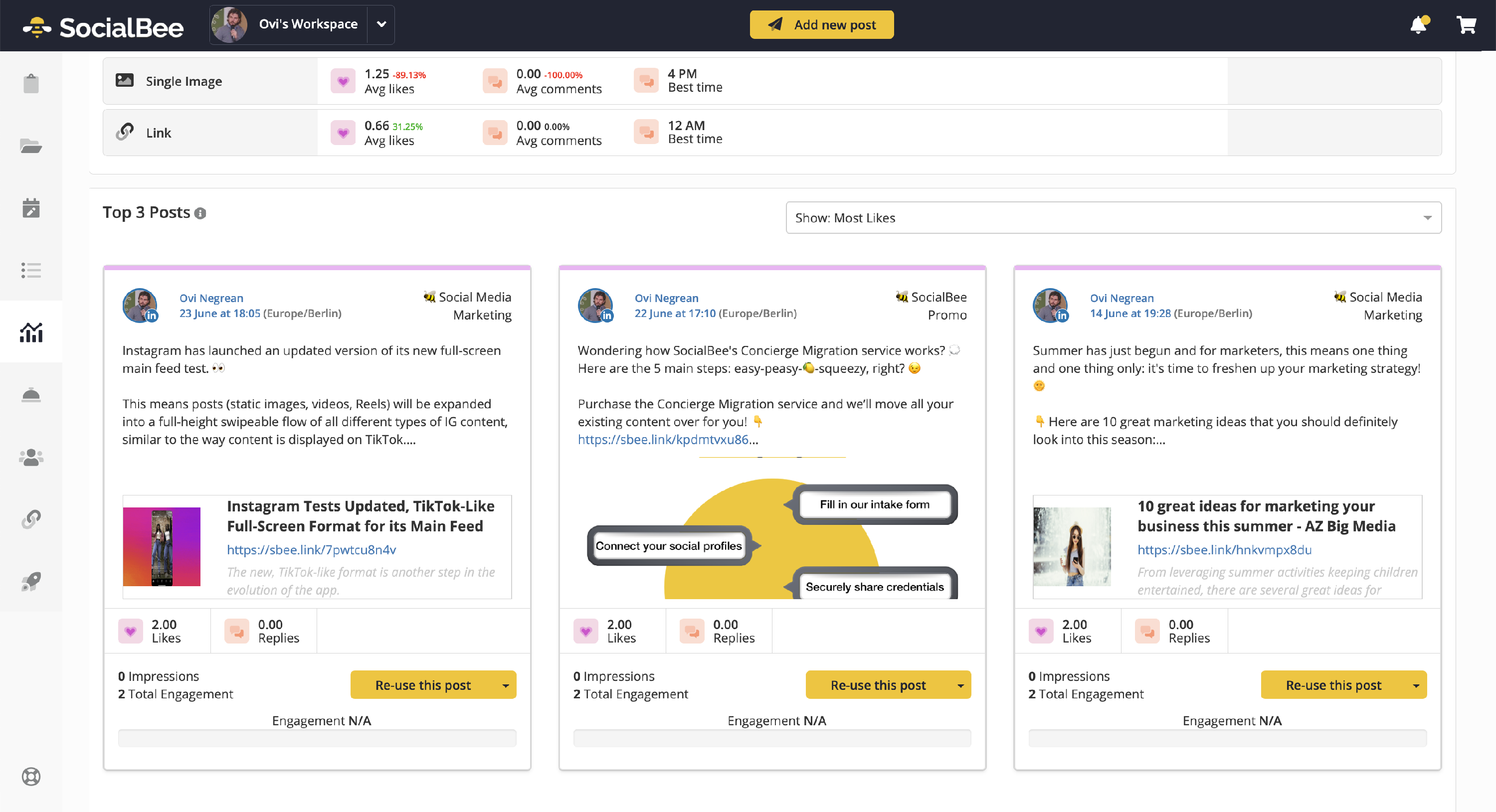Expand Re-use arrow on 14 June post
This screenshot has height=812, width=1496.
coord(1416,685)
